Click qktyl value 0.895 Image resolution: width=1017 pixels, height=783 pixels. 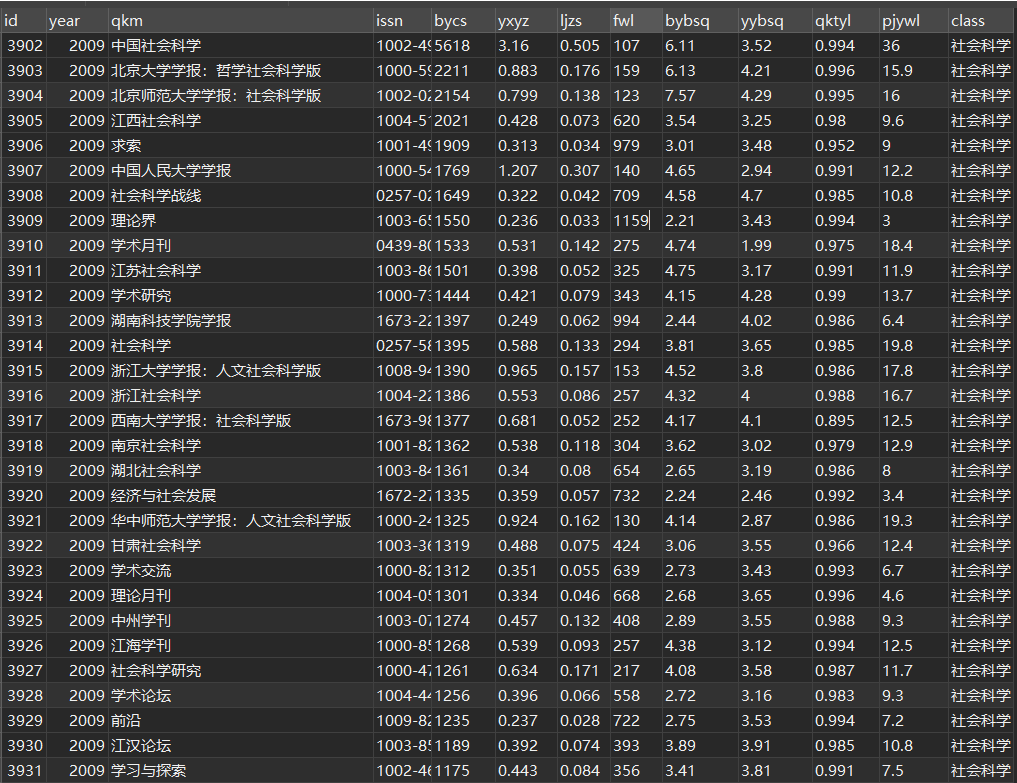846,420
